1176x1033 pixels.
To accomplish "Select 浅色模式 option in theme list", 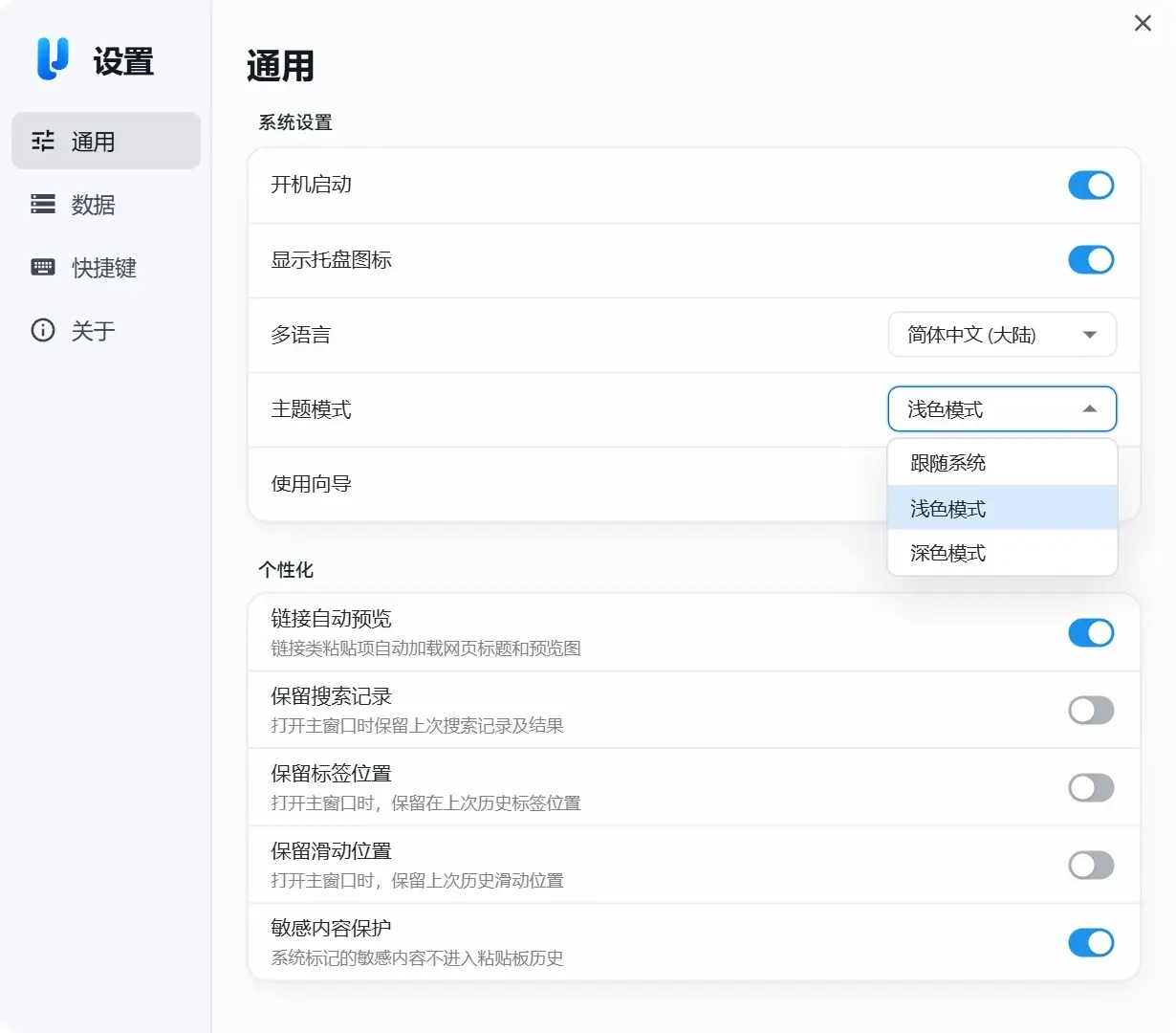I will click(1002, 508).
